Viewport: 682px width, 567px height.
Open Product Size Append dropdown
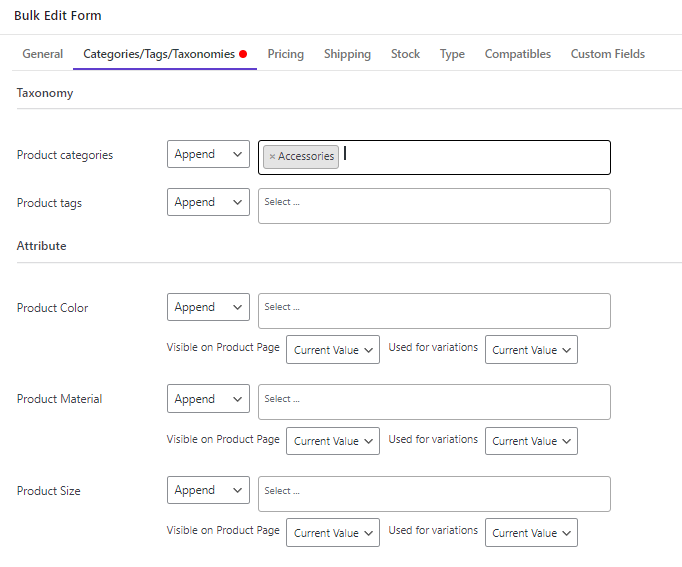(x=208, y=490)
